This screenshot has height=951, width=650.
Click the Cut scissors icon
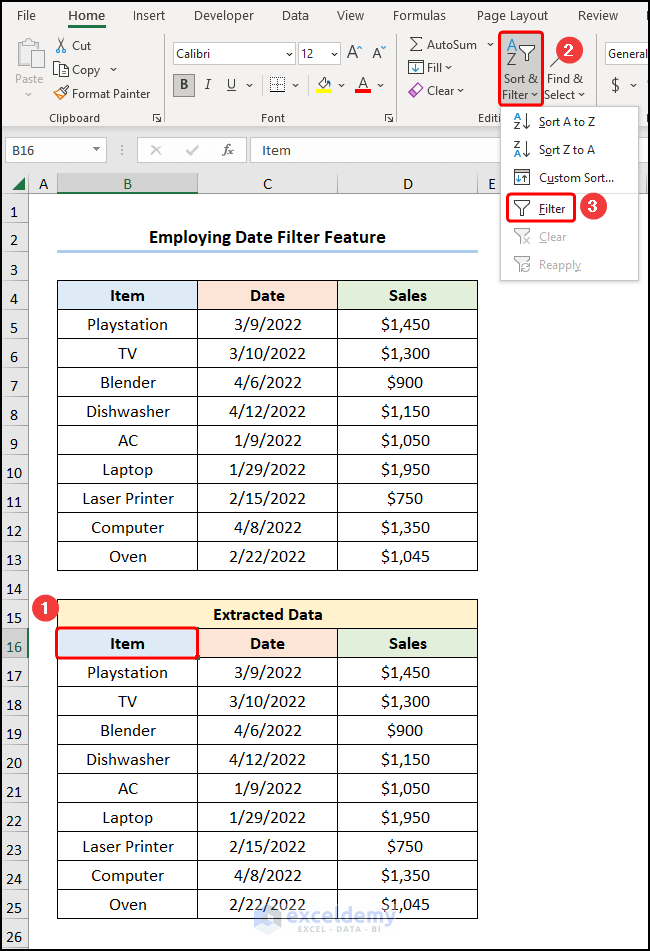pos(61,45)
